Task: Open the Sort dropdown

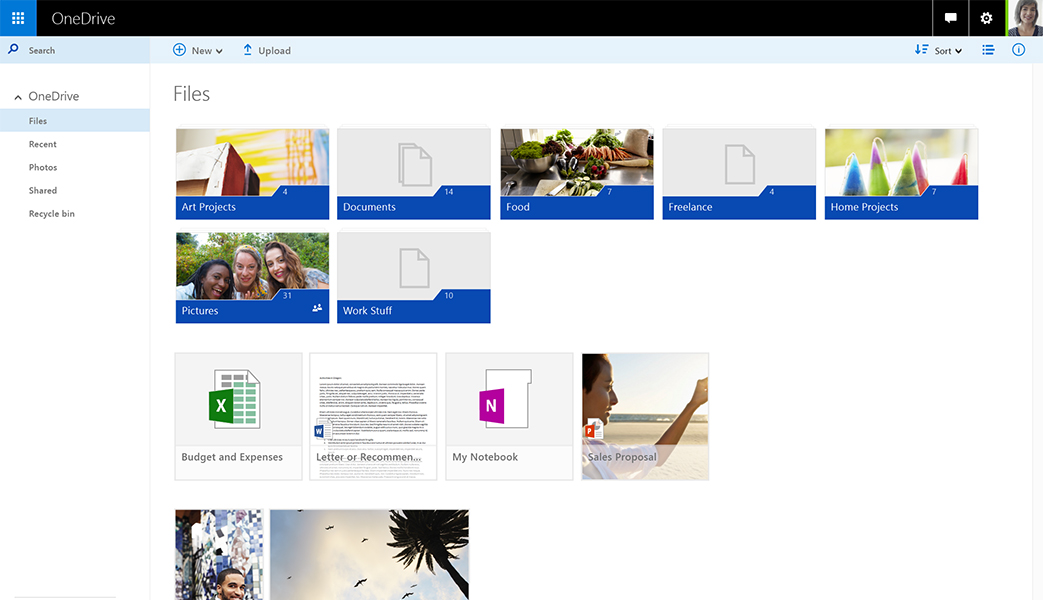Action: [938, 50]
